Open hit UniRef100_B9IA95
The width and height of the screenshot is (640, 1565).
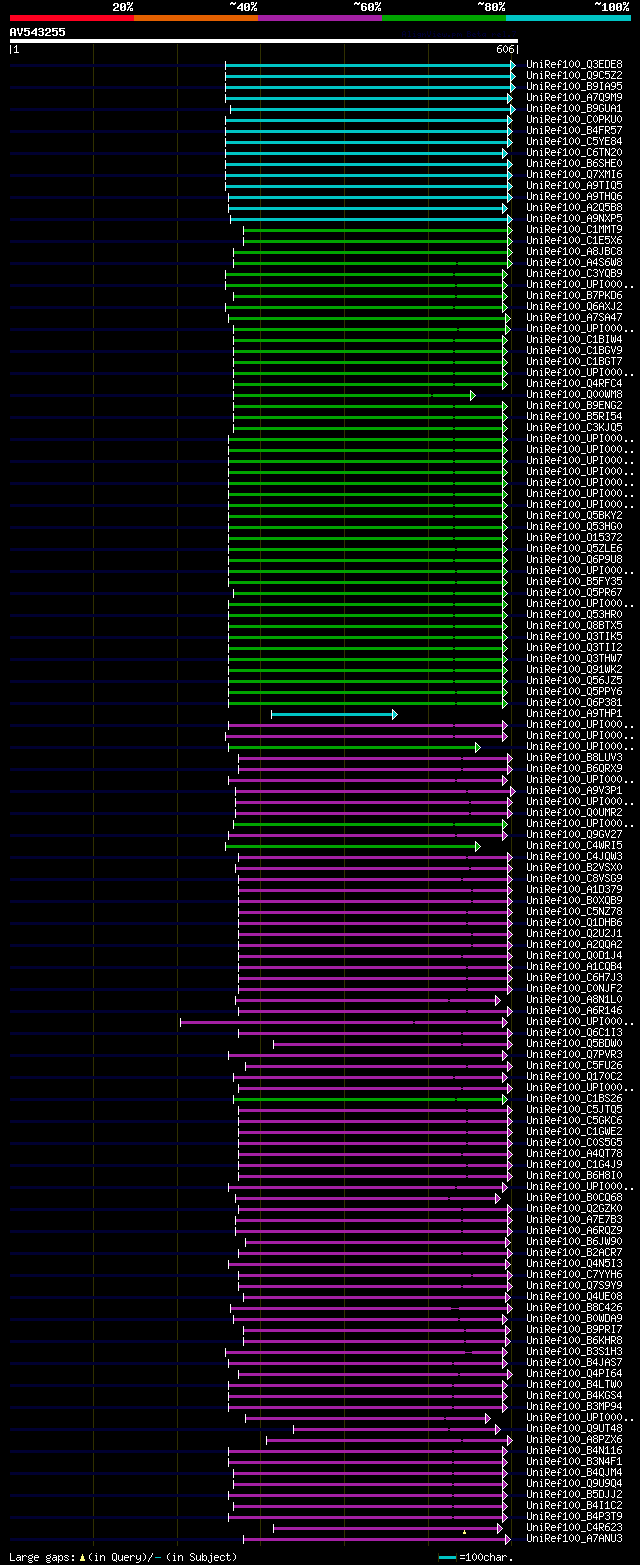click(x=574, y=86)
